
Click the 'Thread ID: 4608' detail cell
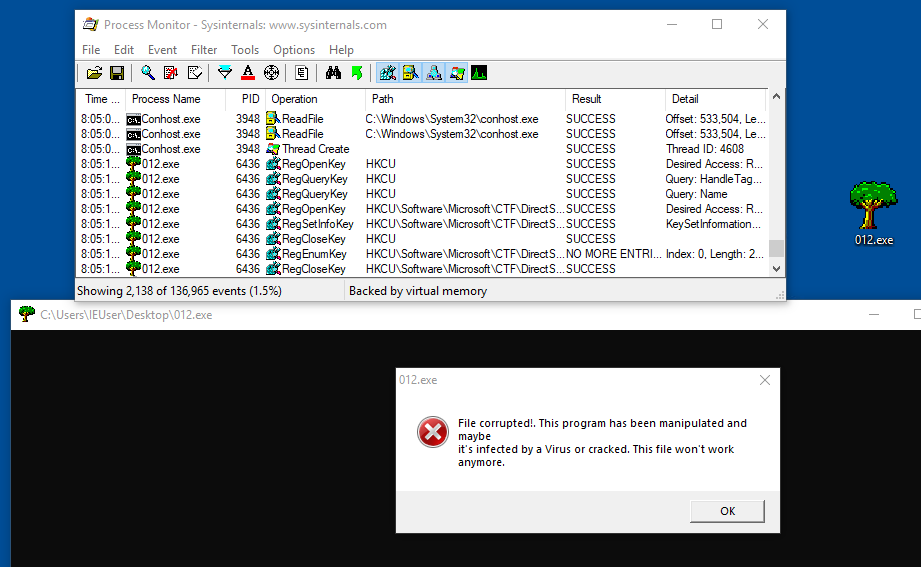click(705, 149)
